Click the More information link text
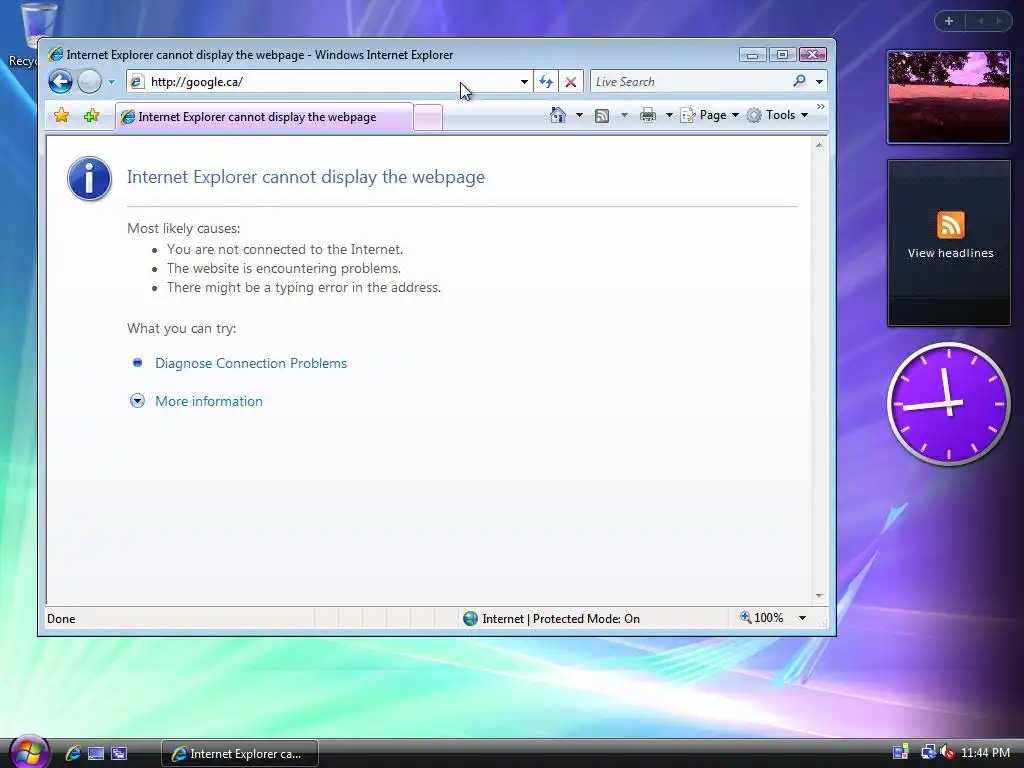The height and width of the screenshot is (768, 1024). [x=209, y=401]
